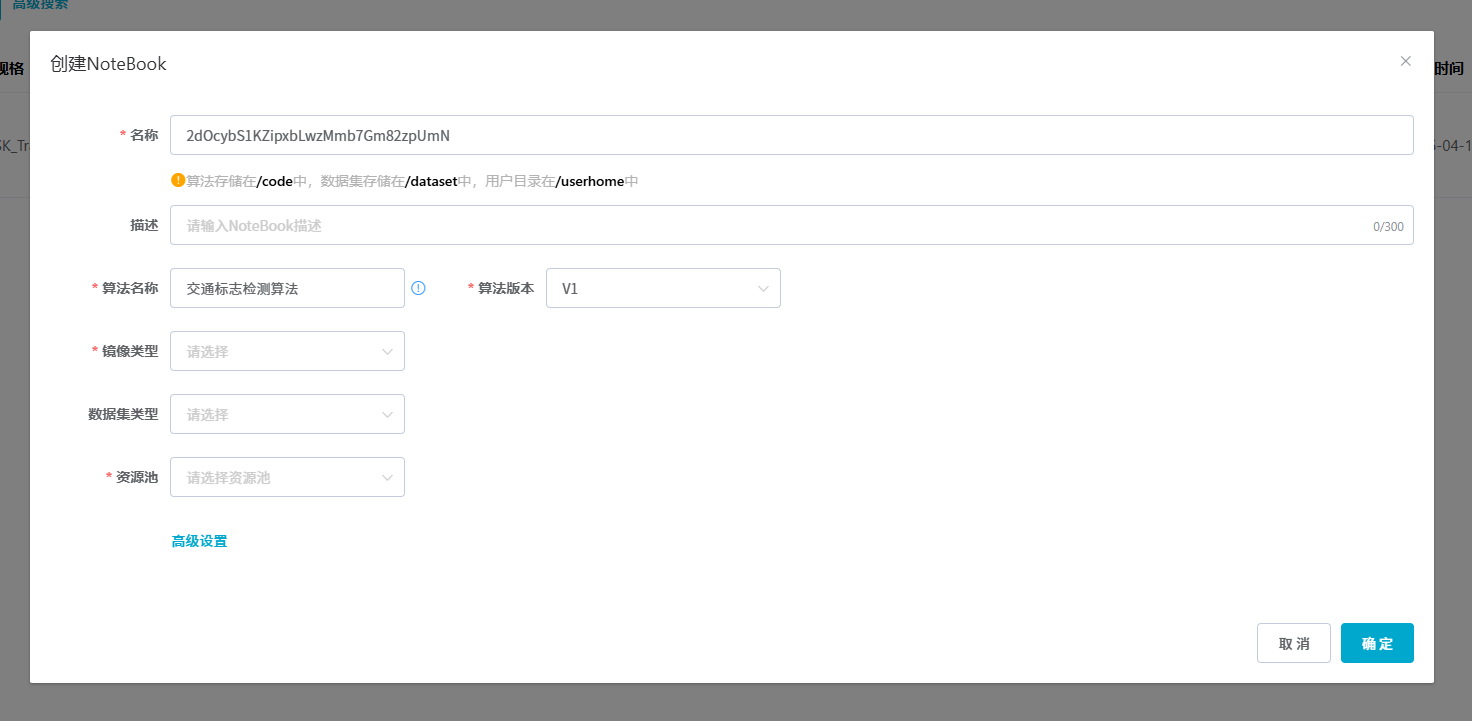
Task: Click the blue info icon beside 算法名称
Action: pyautogui.click(x=418, y=288)
